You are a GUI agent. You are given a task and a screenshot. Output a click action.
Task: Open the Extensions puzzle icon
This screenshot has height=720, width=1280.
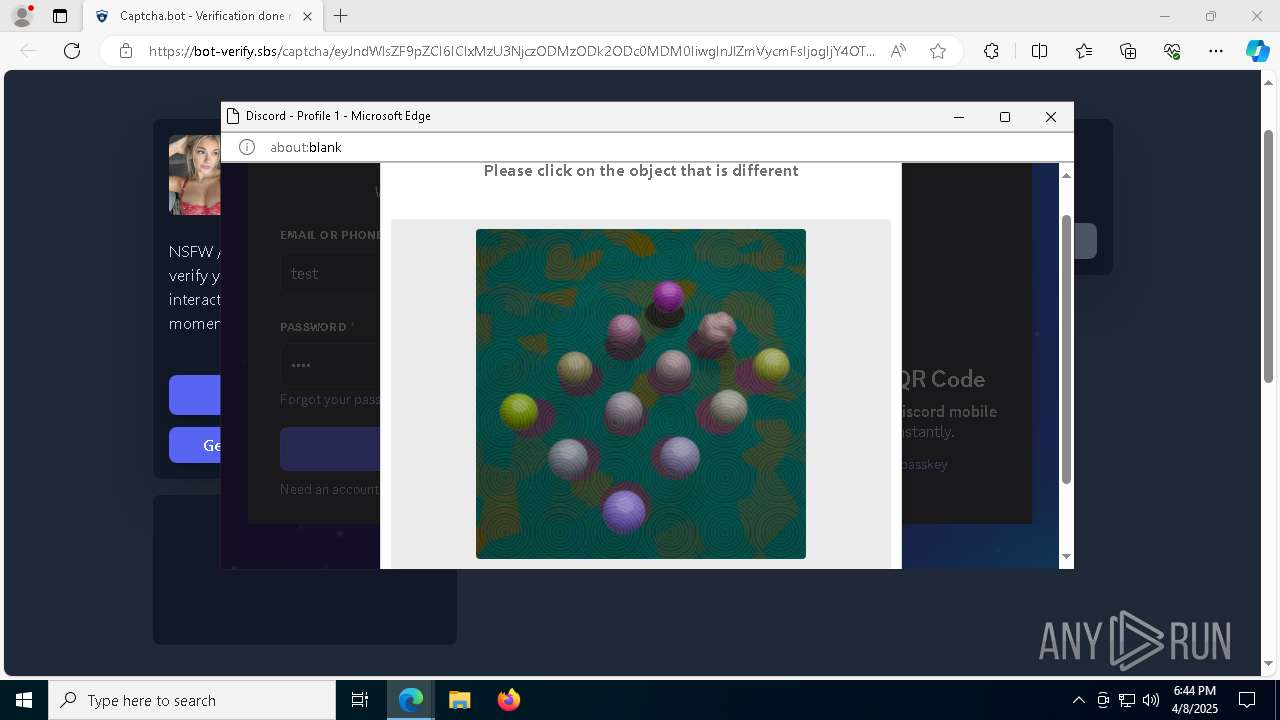coord(991,51)
